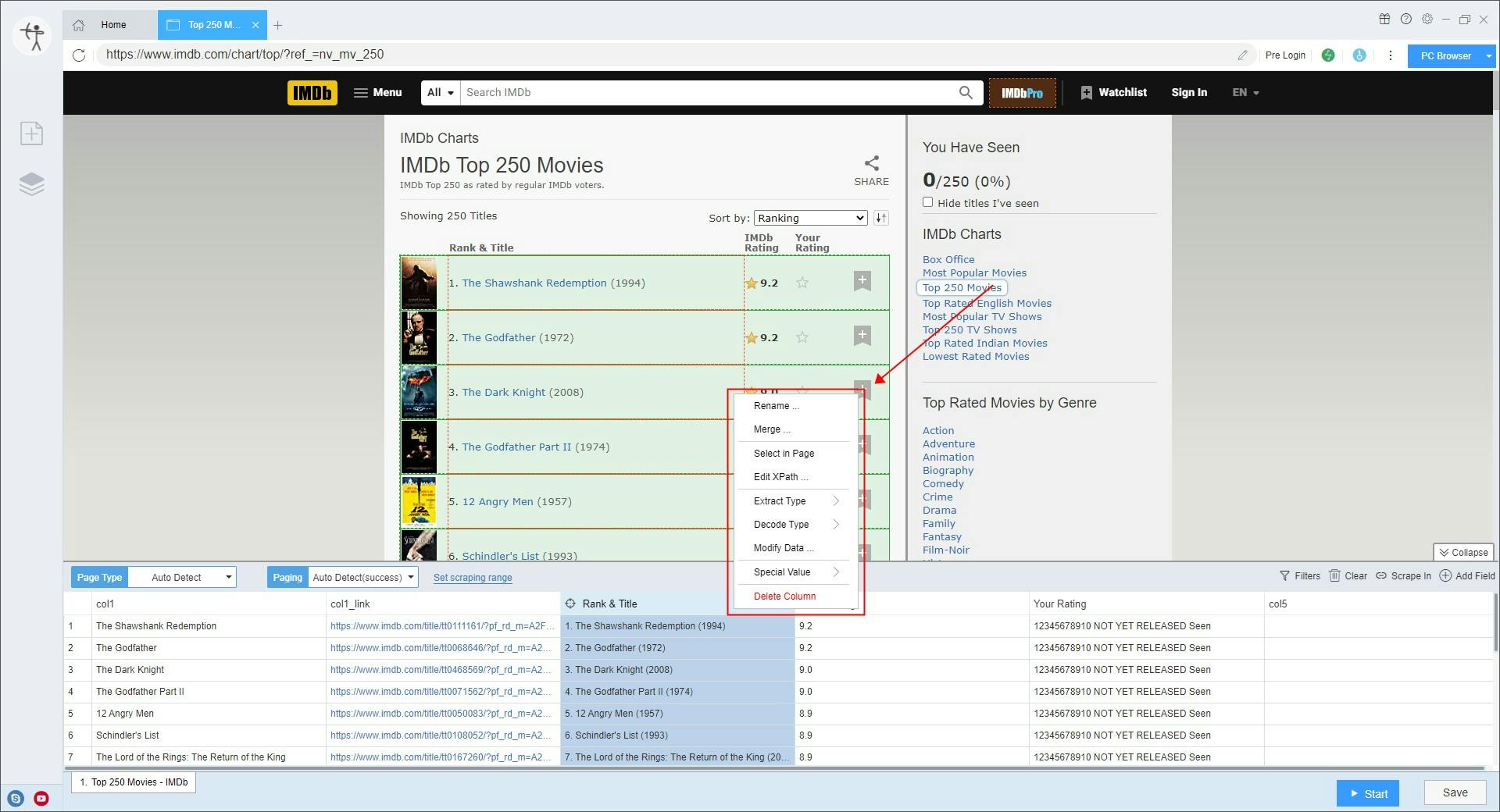Viewport: 1500px width, 812px height.
Task: Expand the Decode Type submenu
Action: pyautogui.click(x=794, y=525)
